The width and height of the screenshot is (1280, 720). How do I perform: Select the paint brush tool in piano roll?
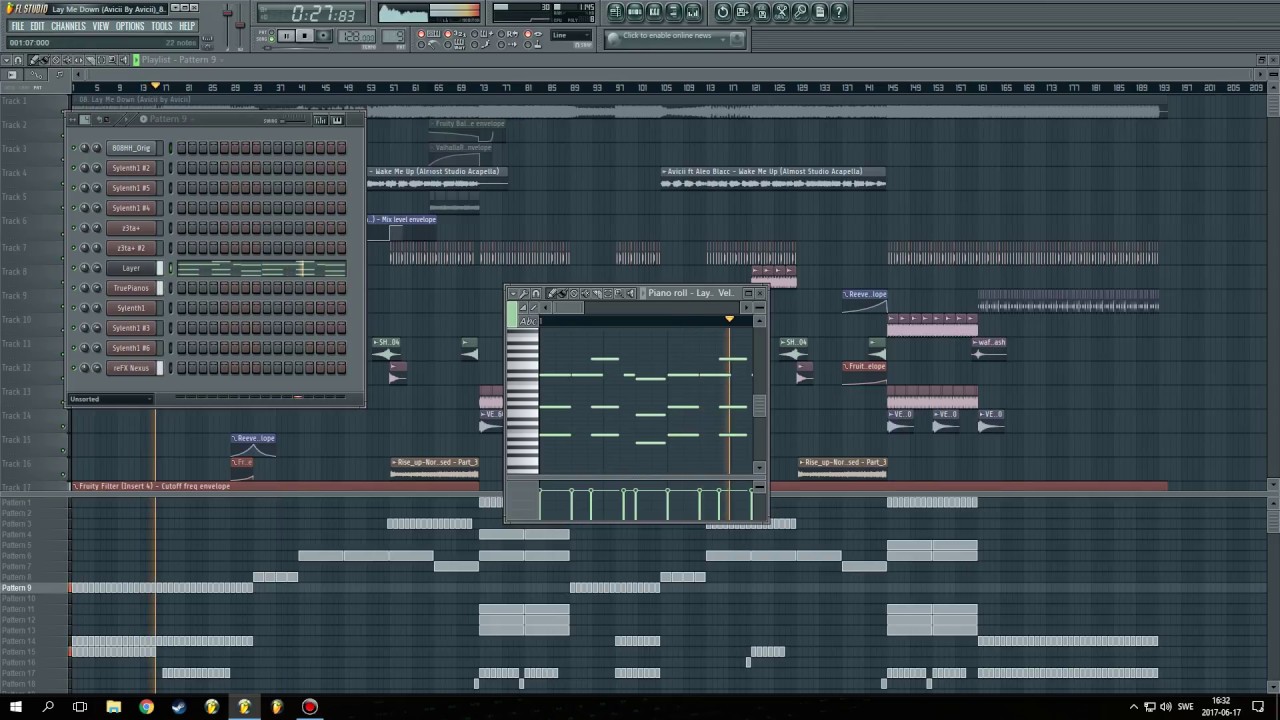point(563,294)
